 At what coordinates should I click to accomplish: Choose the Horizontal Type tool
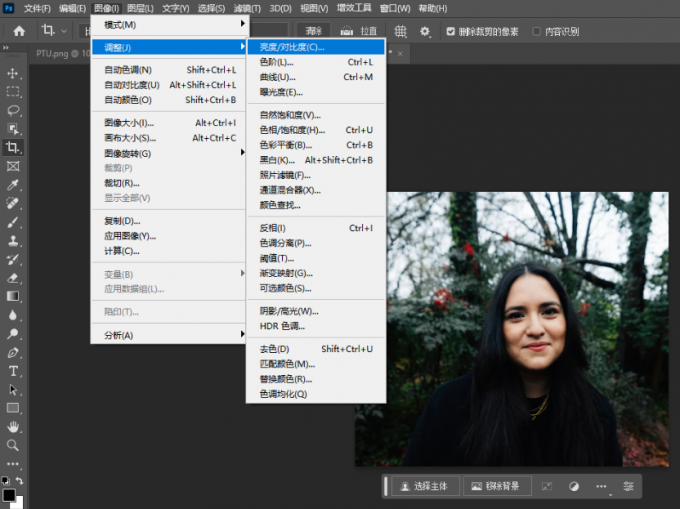(x=13, y=371)
